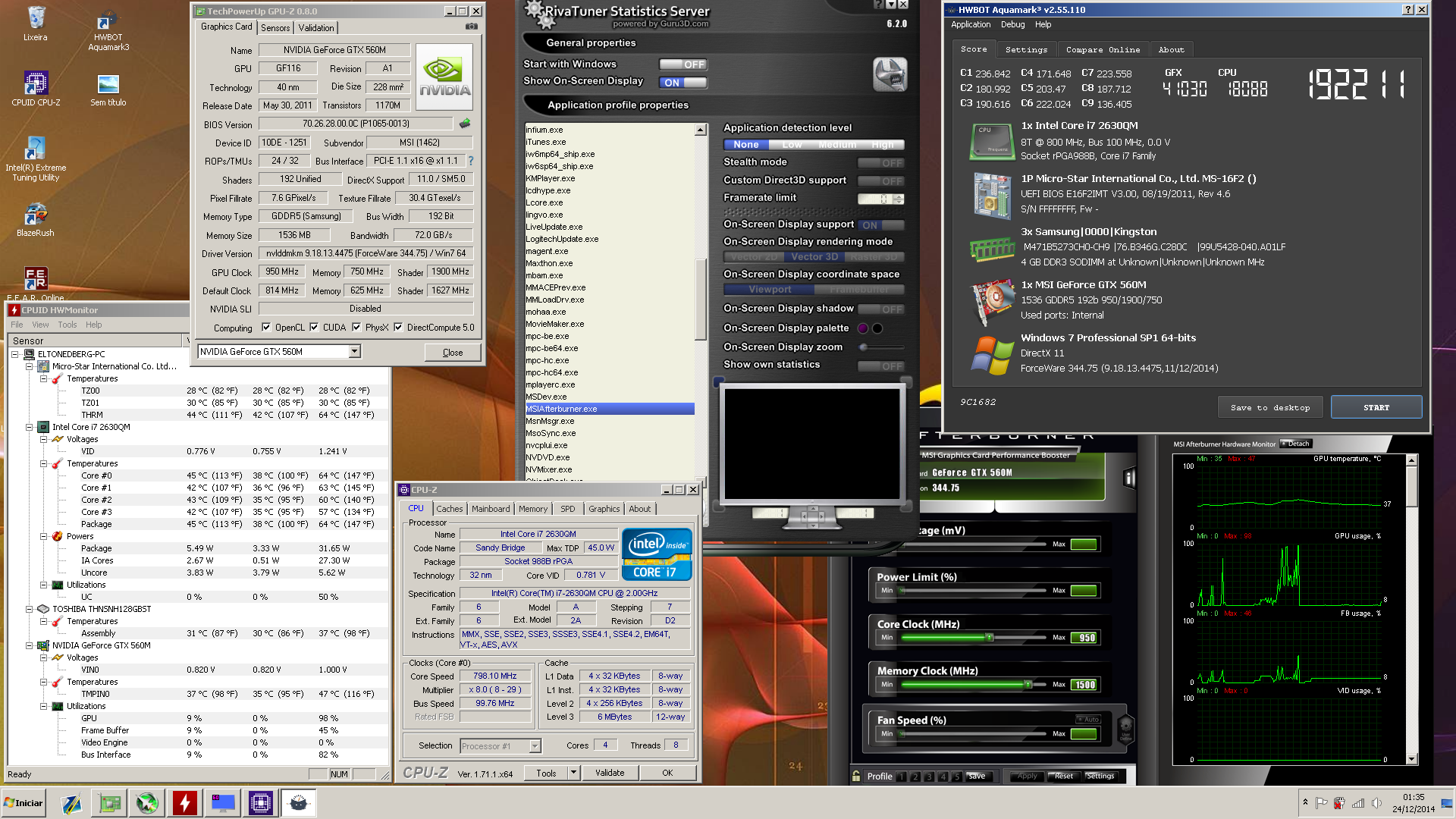Launch CPUID CPU-Z desktop icon

(x=36, y=89)
